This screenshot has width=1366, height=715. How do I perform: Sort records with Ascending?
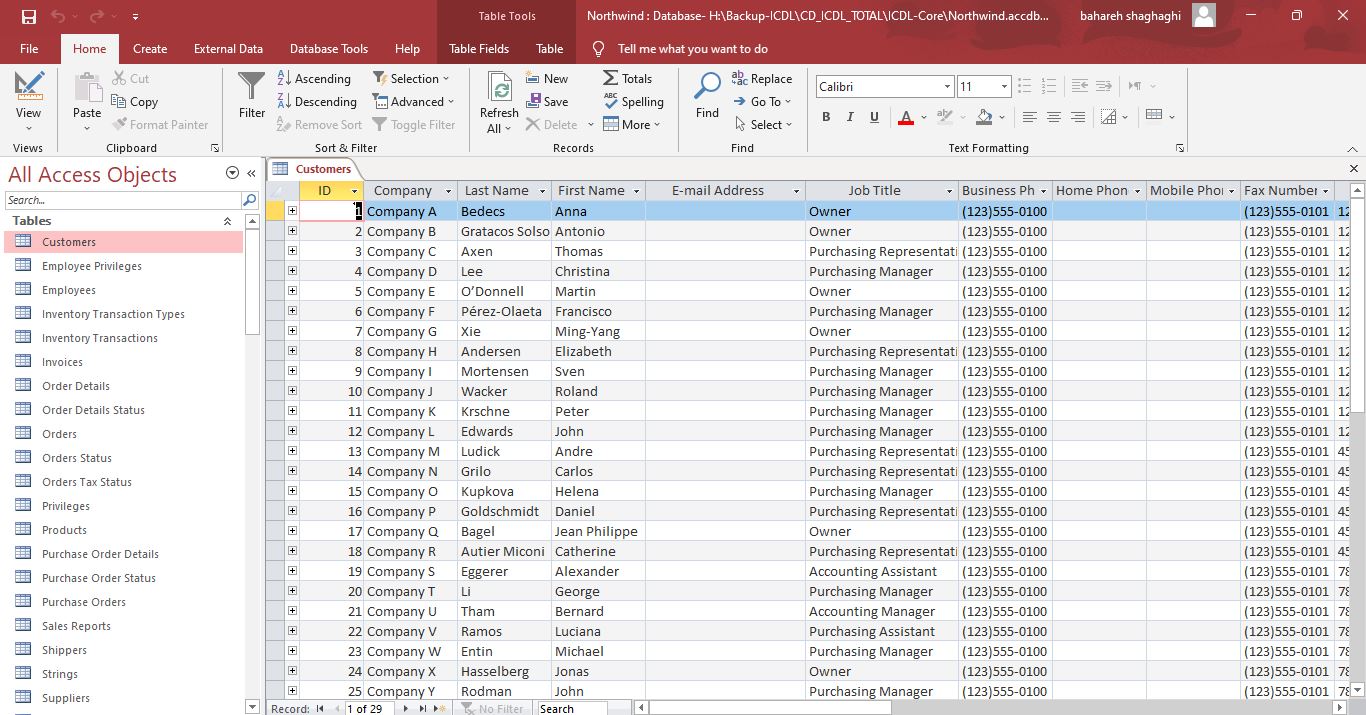(x=314, y=78)
